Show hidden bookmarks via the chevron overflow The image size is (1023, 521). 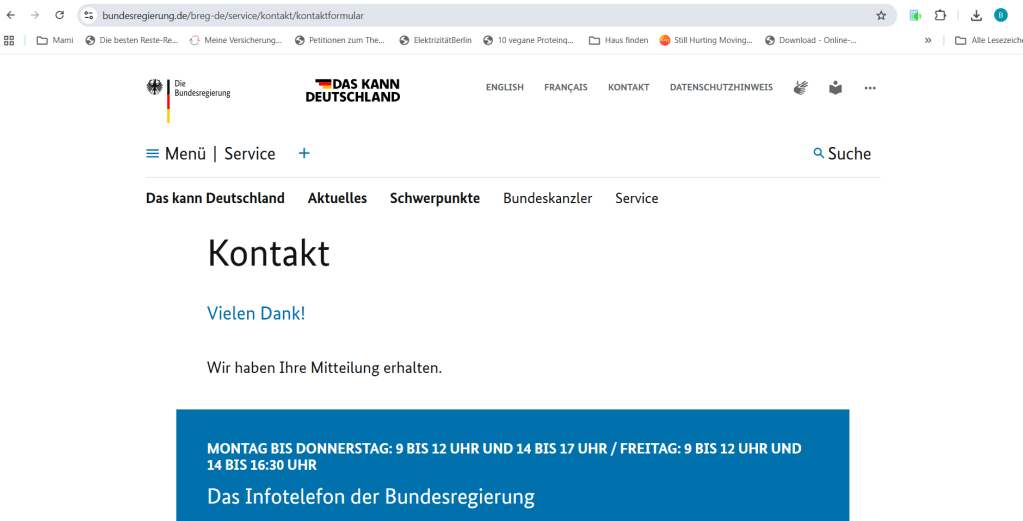[928, 40]
